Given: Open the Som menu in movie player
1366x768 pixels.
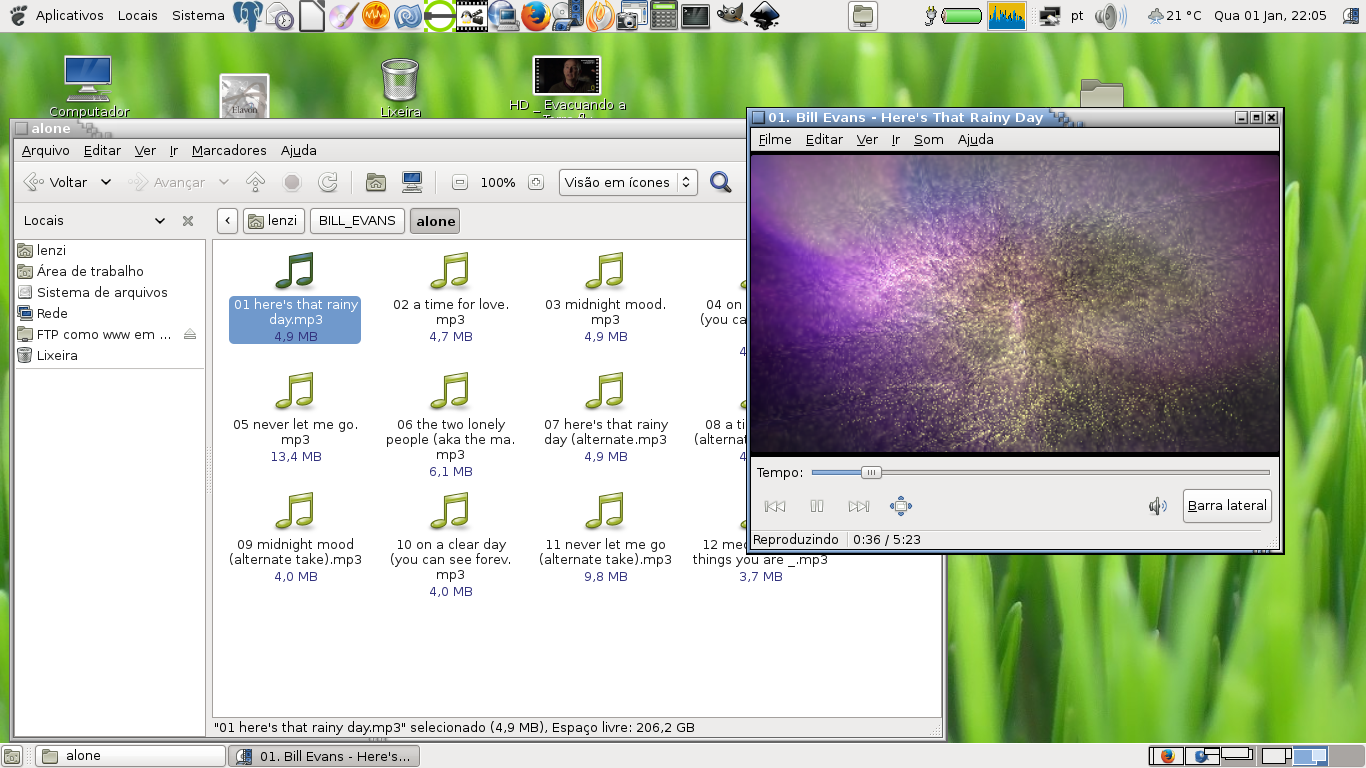Looking at the screenshot, I should coord(928,139).
